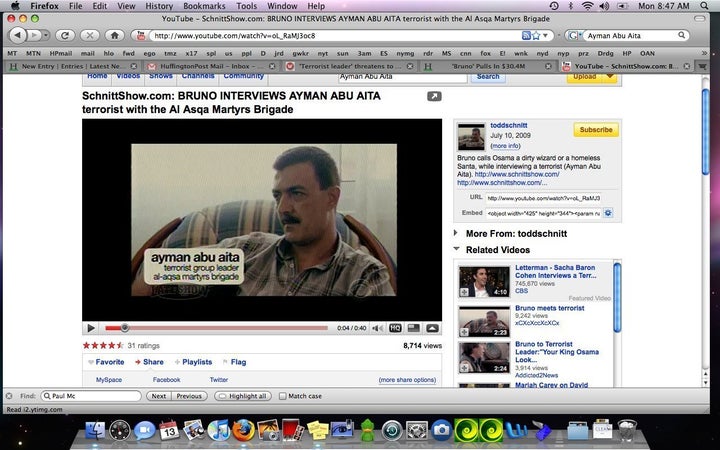Open the toddschnitt channel link

509,125
